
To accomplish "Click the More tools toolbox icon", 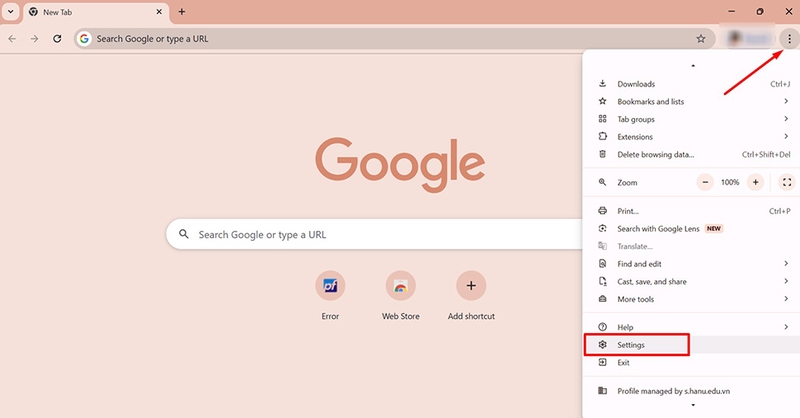I will [603, 299].
